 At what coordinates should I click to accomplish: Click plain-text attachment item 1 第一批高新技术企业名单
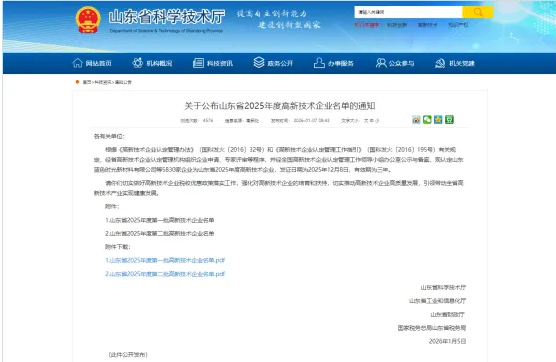(160, 220)
